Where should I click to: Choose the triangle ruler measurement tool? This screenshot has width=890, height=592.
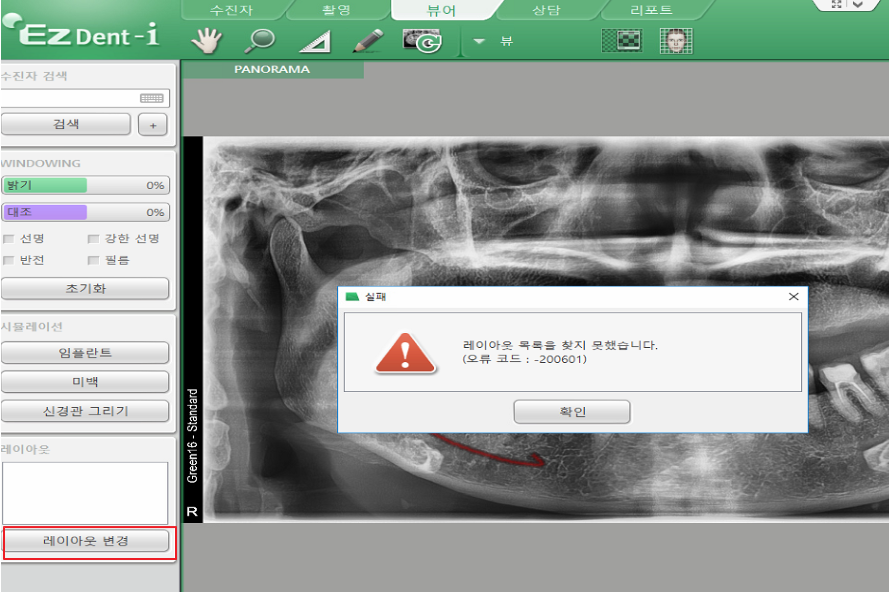pos(315,41)
